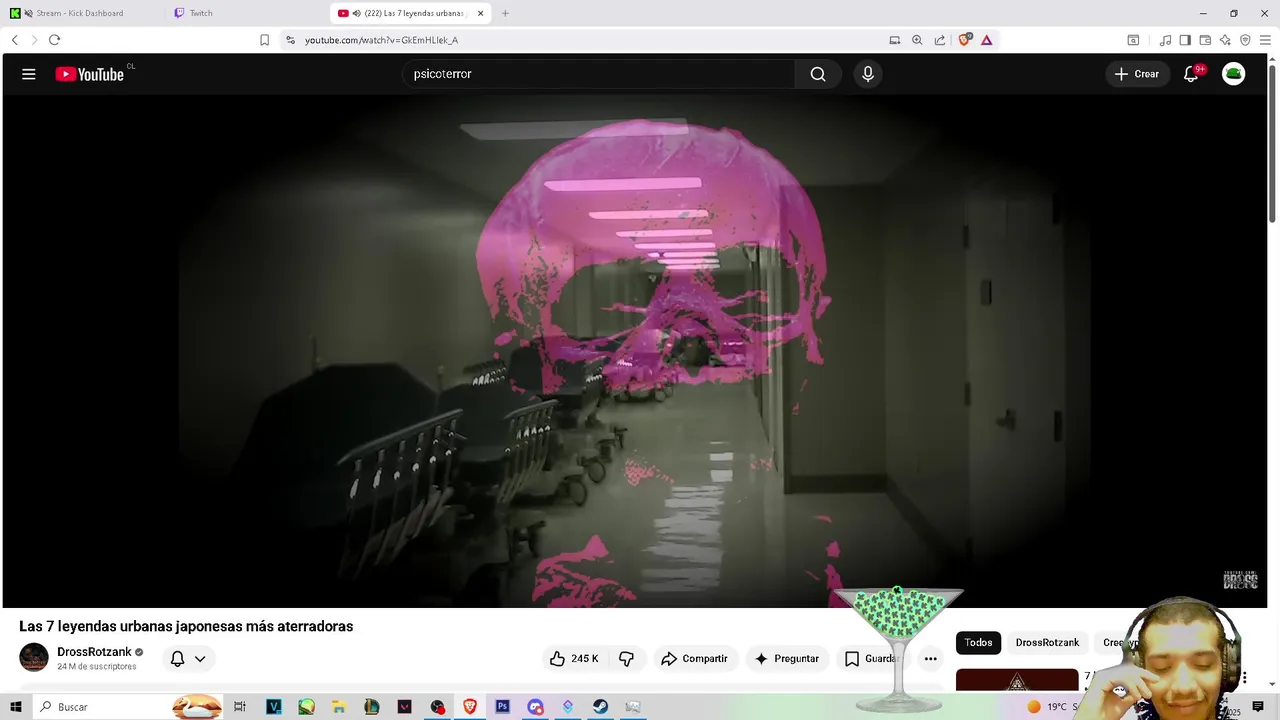Open the DrossRotzank channel name link
This screenshot has width=1280, height=720.
click(94, 652)
